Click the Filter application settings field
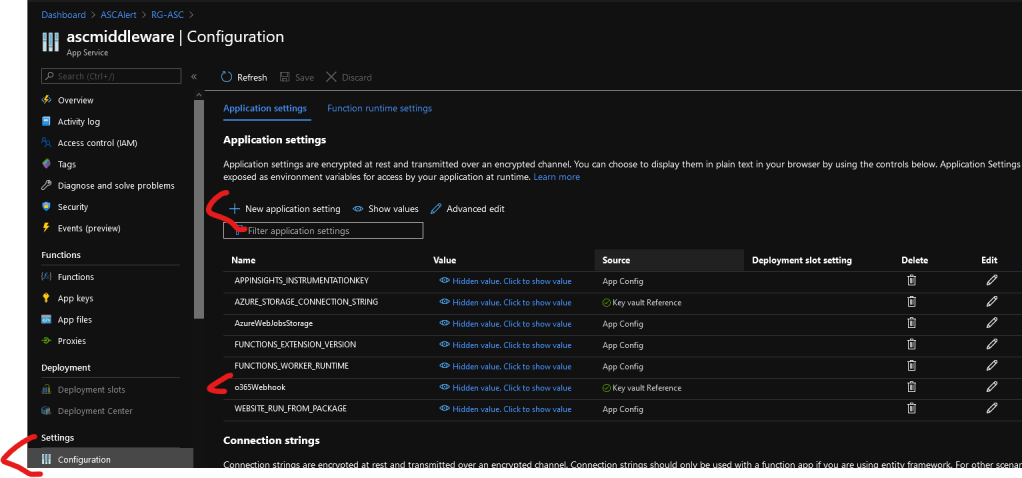 [x=323, y=231]
